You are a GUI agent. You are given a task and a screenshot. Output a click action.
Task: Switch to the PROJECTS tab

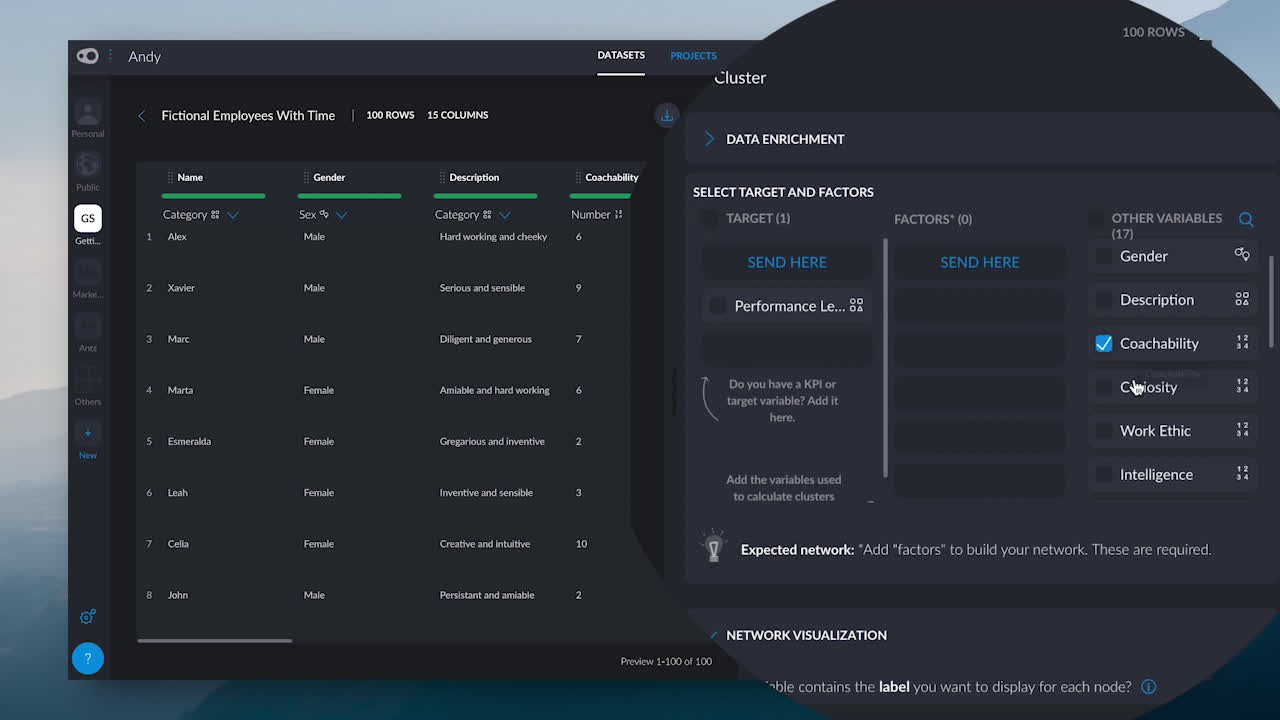coord(693,56)
